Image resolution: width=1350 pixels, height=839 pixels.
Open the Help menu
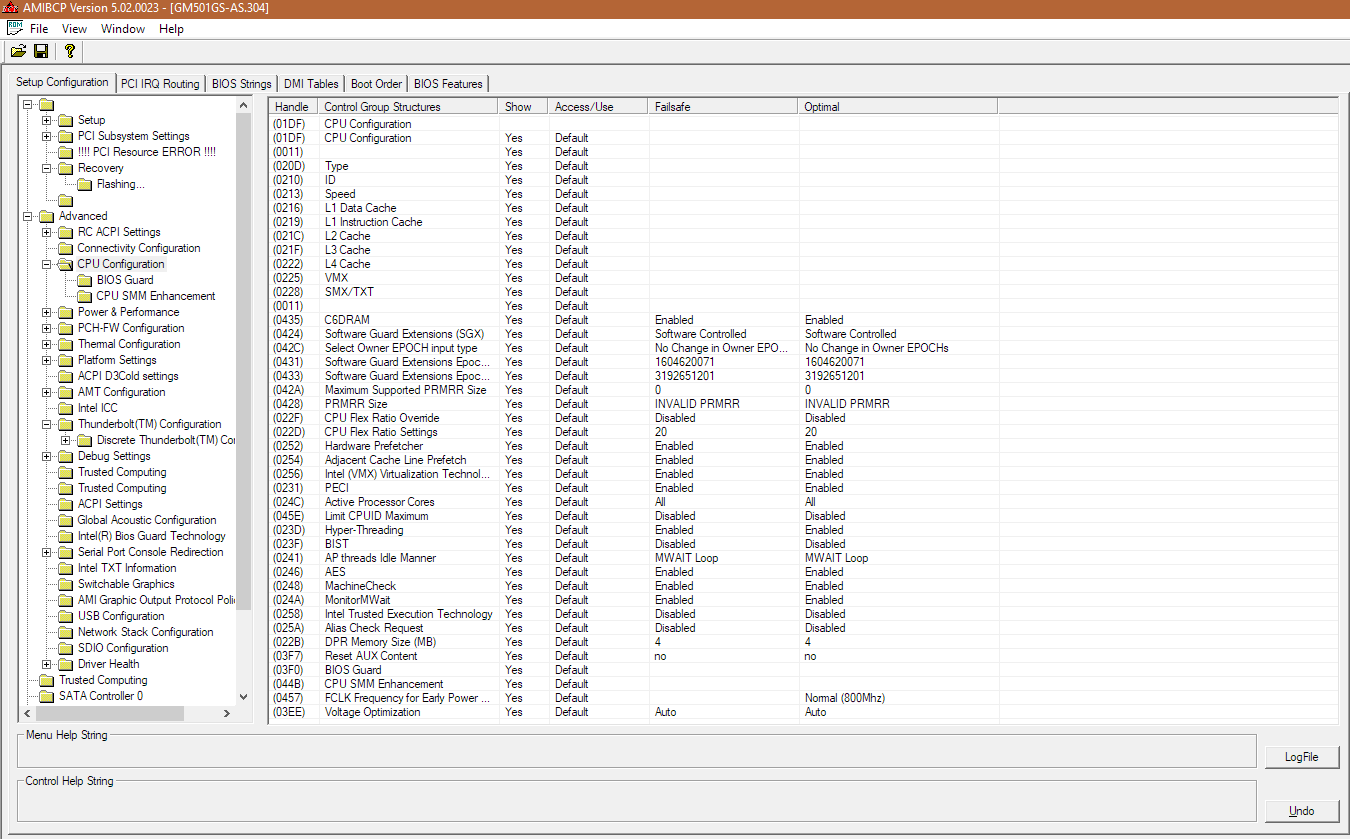coord(171,29)
